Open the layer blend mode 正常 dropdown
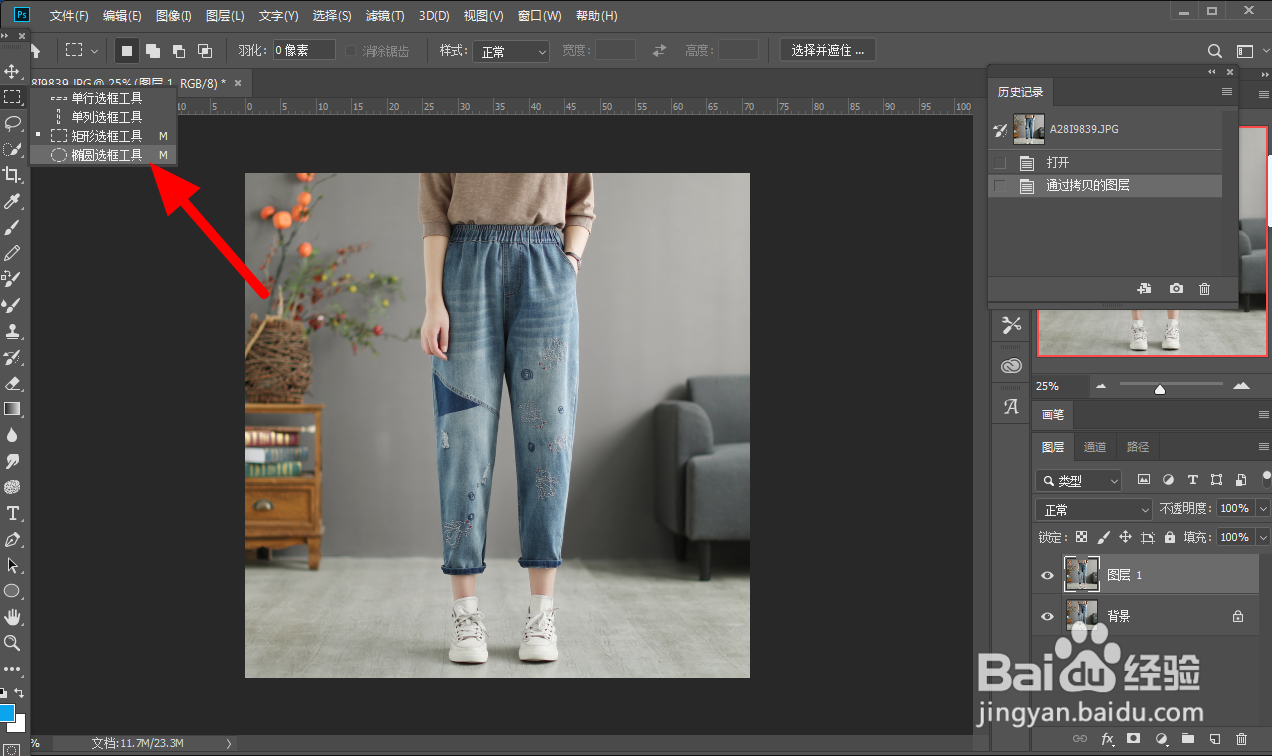Viewport: 1272px width, 756px height. coord(1094,509)
